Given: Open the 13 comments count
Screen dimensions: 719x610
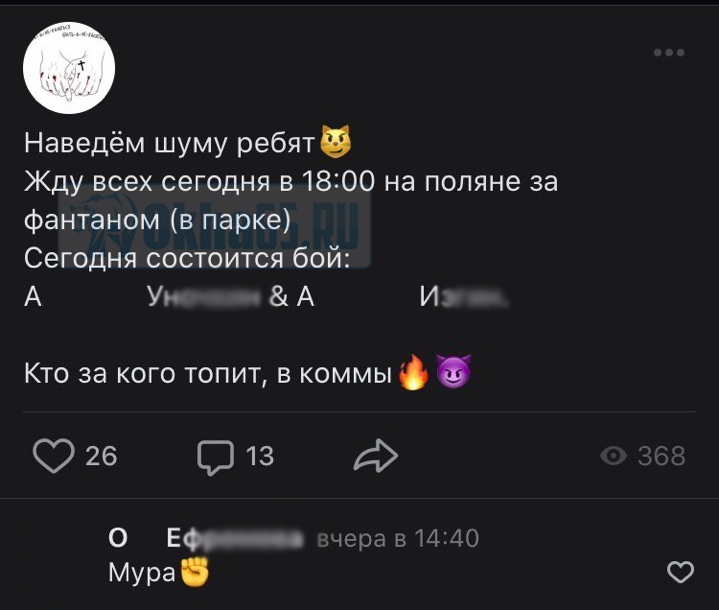Looking at the screenshot, I should coord(260,456).
